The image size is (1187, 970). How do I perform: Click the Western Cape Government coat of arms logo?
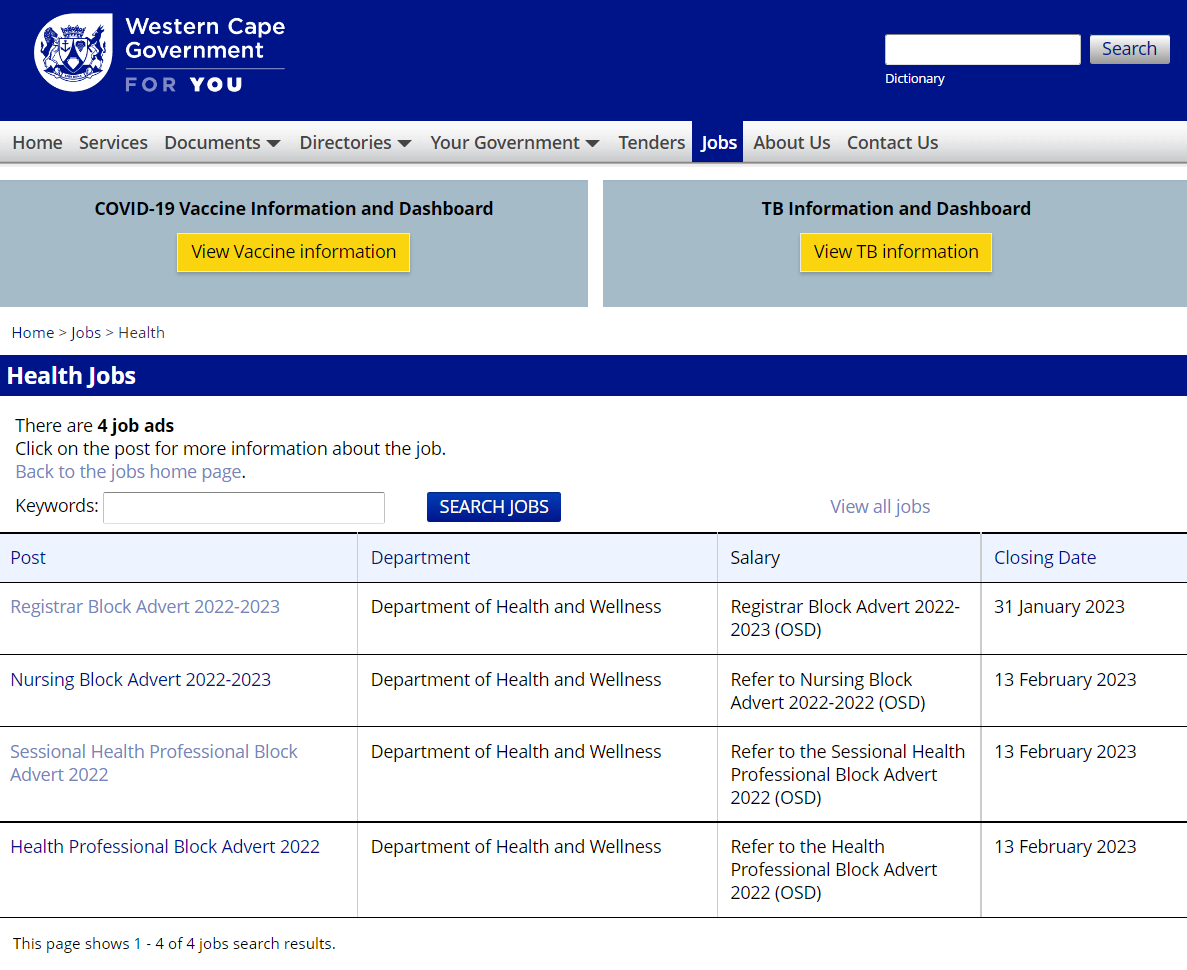[73, 53]
